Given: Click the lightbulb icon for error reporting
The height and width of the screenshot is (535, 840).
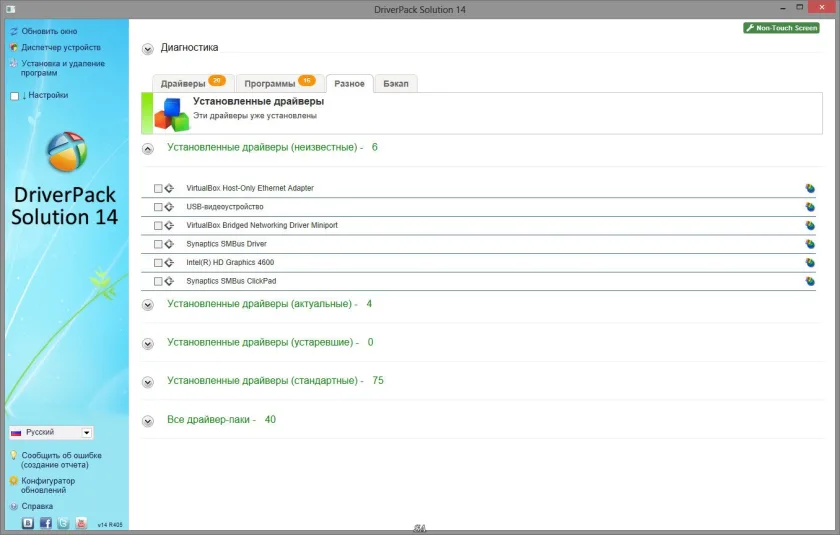Looking at the screenshot, I should tap(14, 455).
